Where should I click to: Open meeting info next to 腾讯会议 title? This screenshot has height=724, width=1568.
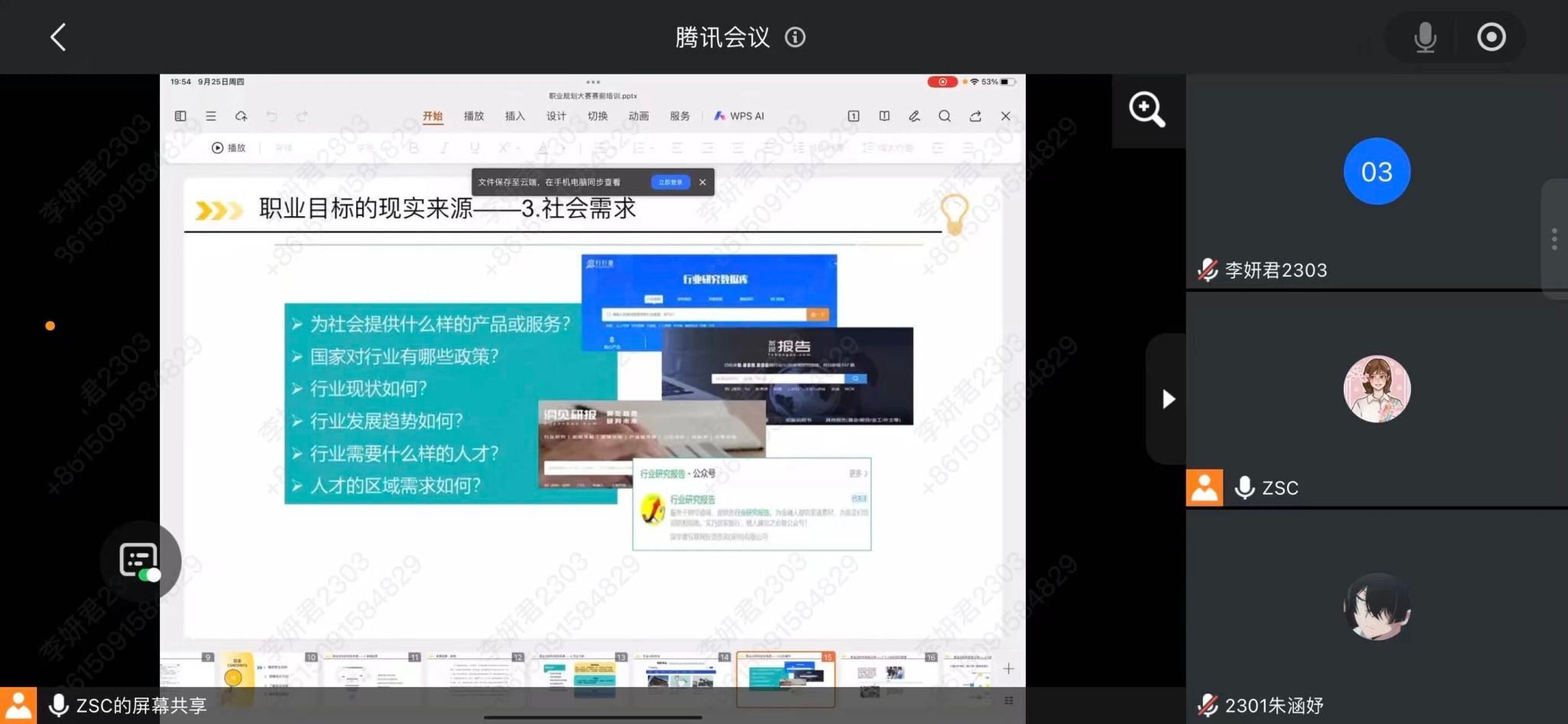[x=795, y=37]
